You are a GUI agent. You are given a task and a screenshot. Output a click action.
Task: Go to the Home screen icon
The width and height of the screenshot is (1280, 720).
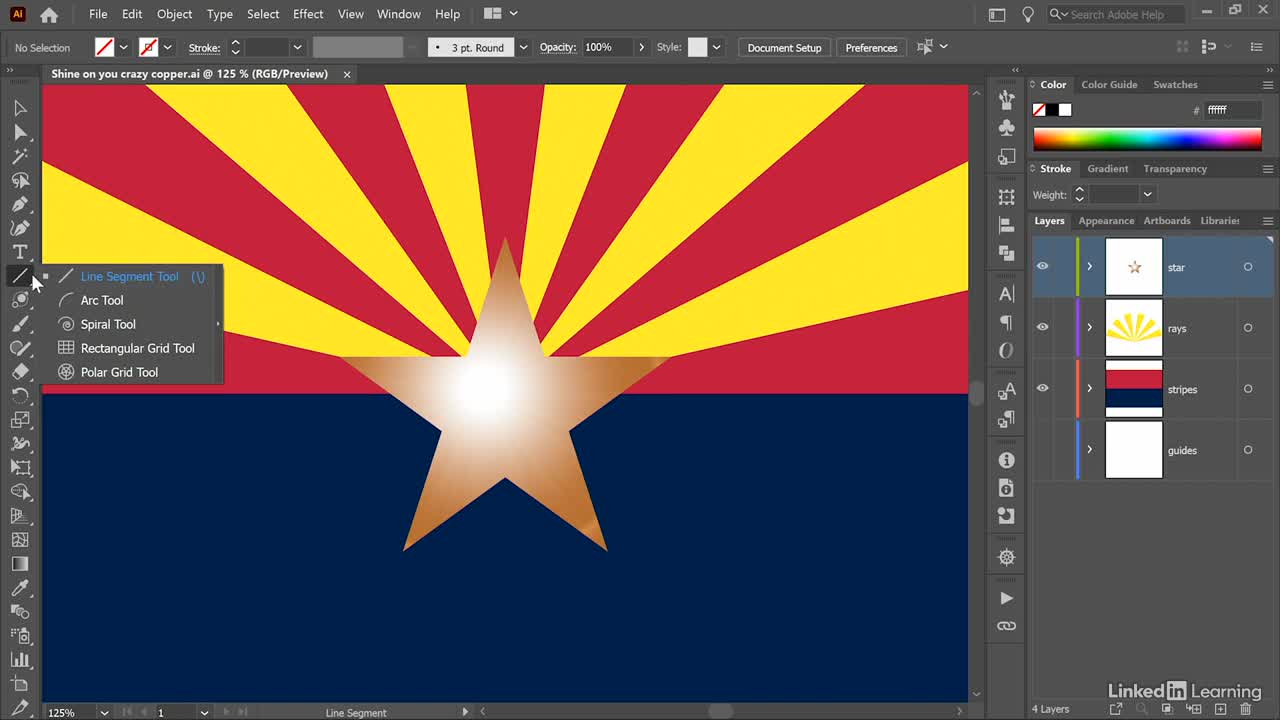(49, 14)
